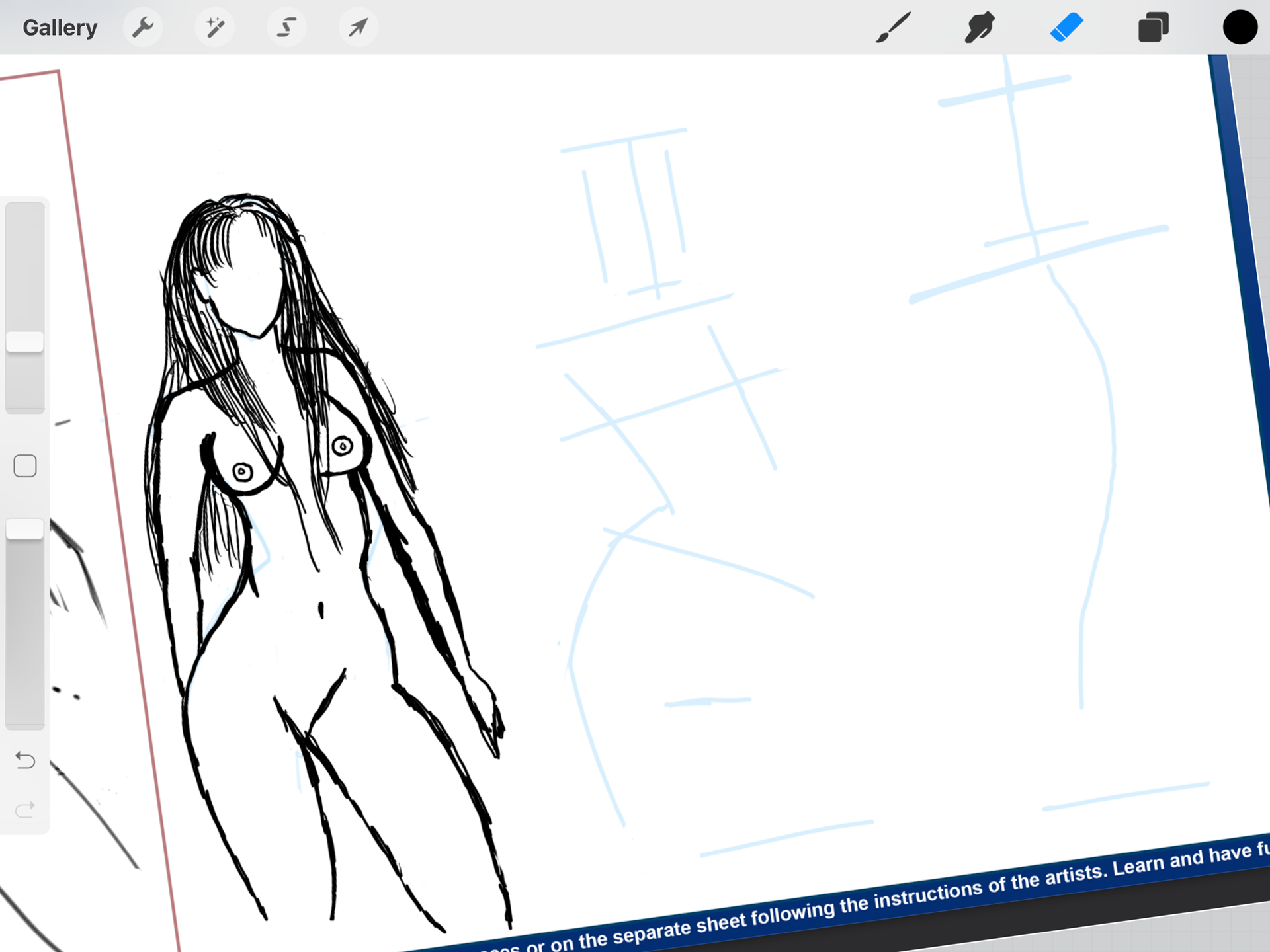1270x952 pixels.
Task: Open the Actions wrench menu
Action: click(143, 28)
